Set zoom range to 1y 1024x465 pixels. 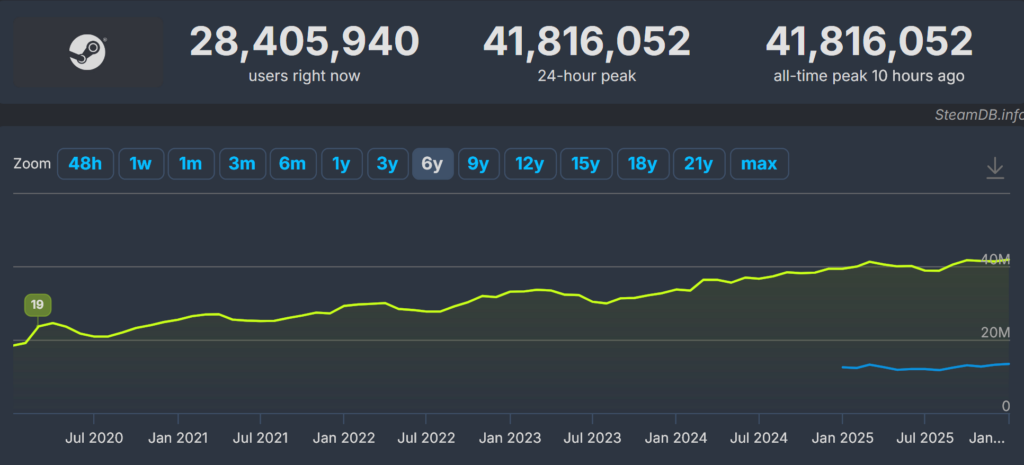point(342,164)
